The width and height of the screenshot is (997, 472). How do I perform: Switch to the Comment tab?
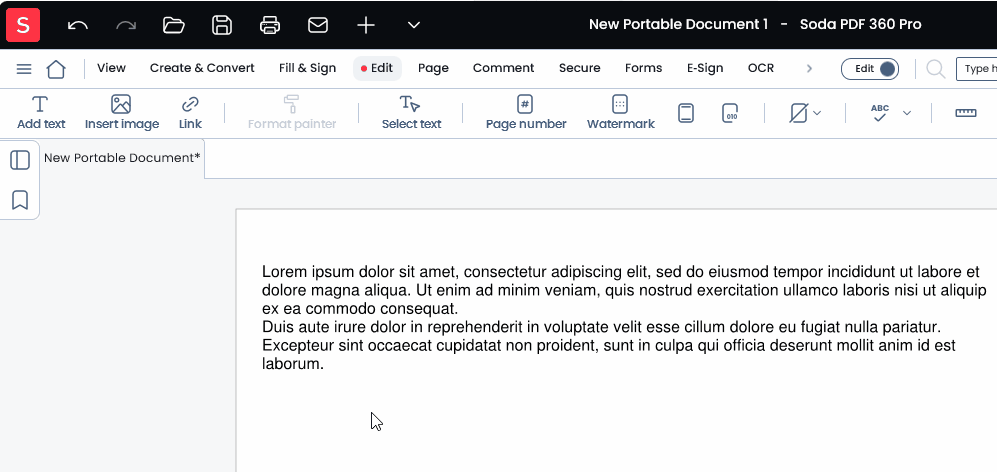[x=504, y=68]
